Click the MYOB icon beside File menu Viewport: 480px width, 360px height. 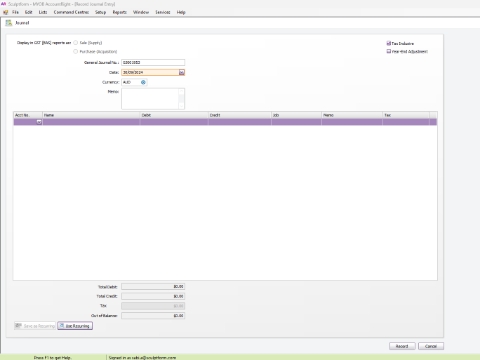pyautogui.click(x=6, y=12)
